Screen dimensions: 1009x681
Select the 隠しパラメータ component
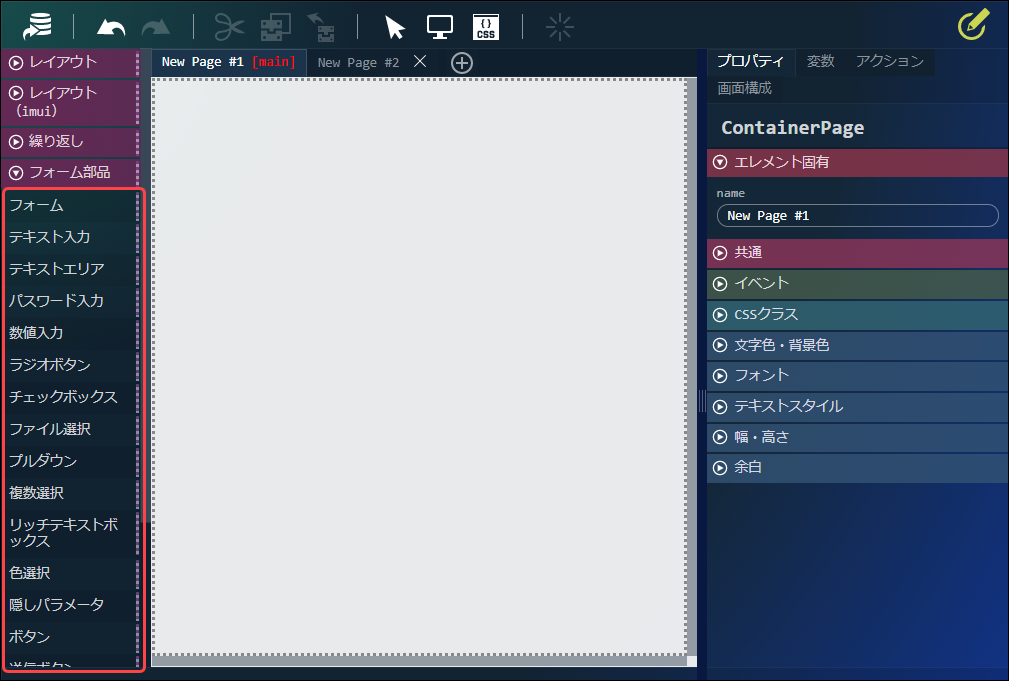point(71,606)
